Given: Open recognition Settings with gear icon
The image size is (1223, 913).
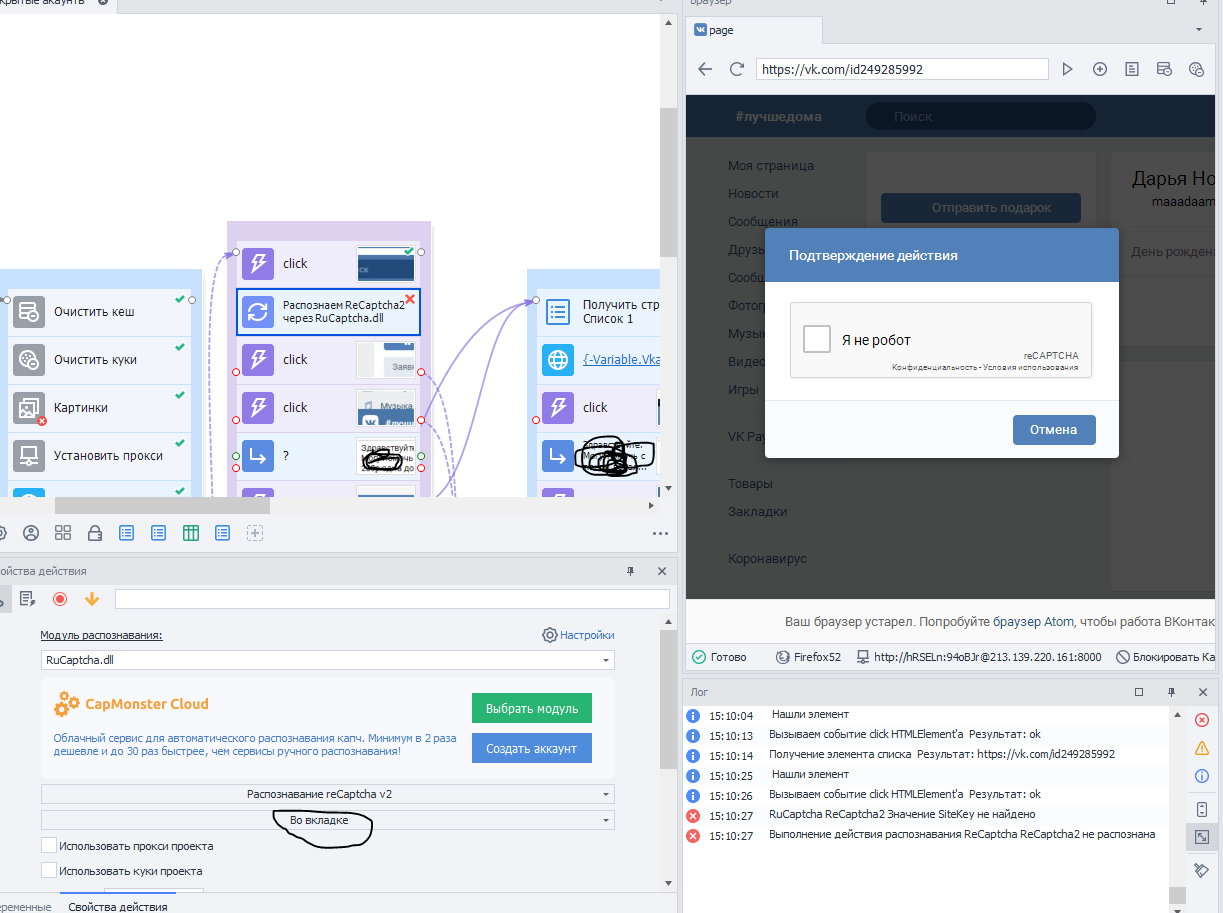Looking at the screenshot, I should click(x=578, y=635).
